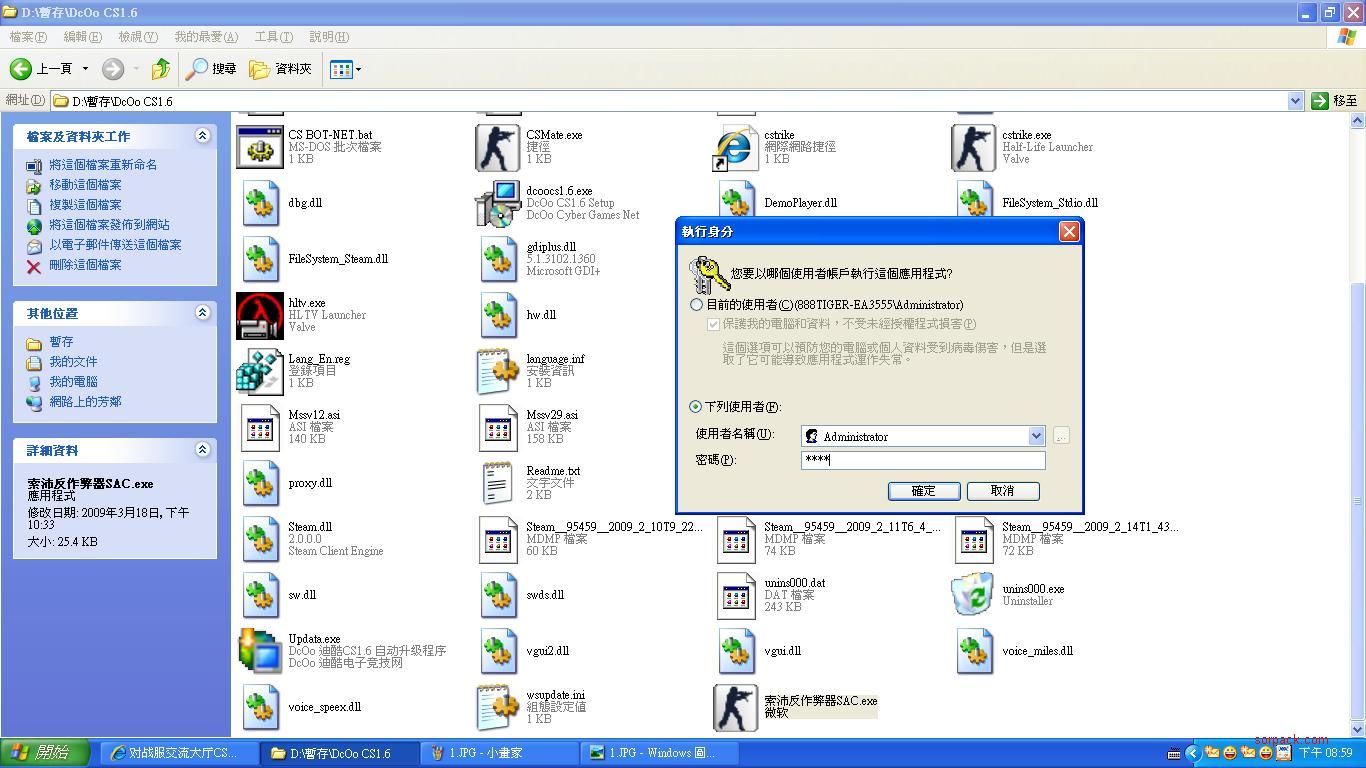Select the cstrike.exe Half-Life Launcher icon
Viewport: 1366px width, 768px height.
[974, 148]
